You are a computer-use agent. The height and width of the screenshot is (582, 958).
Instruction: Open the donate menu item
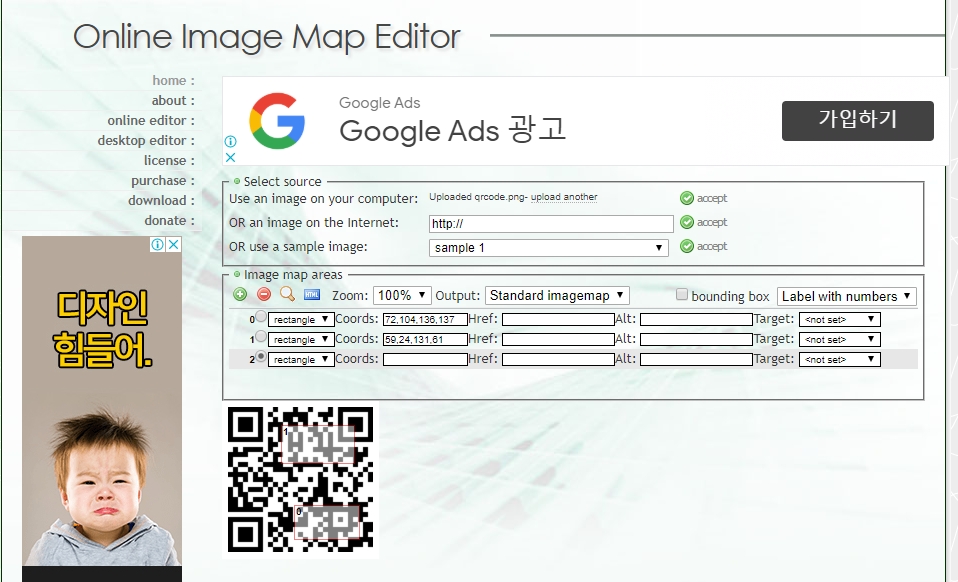pyautogui.click(x=169, y=220)
